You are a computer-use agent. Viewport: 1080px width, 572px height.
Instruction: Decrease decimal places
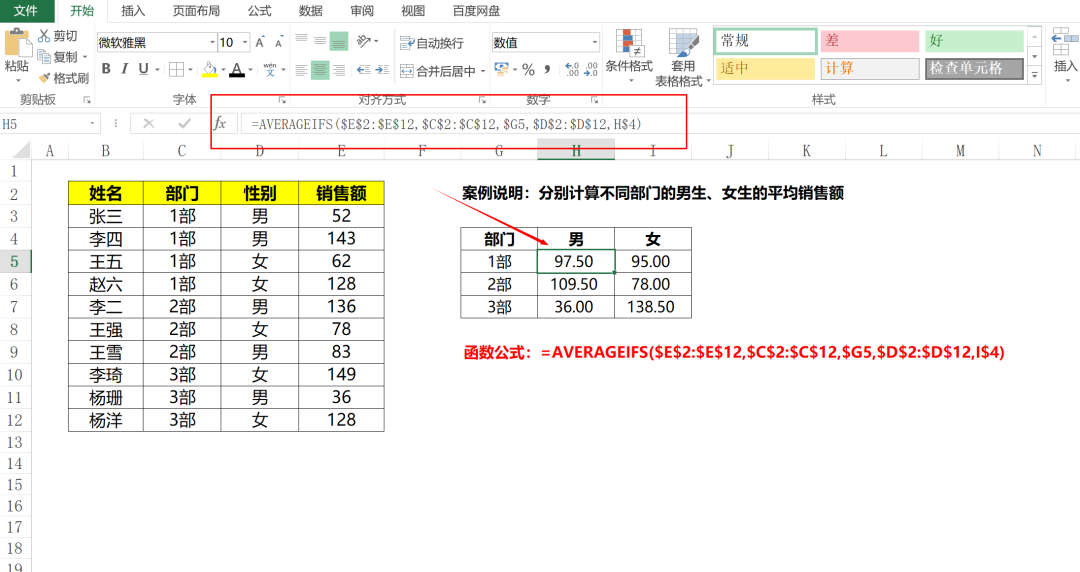click(x=590, y=70)
